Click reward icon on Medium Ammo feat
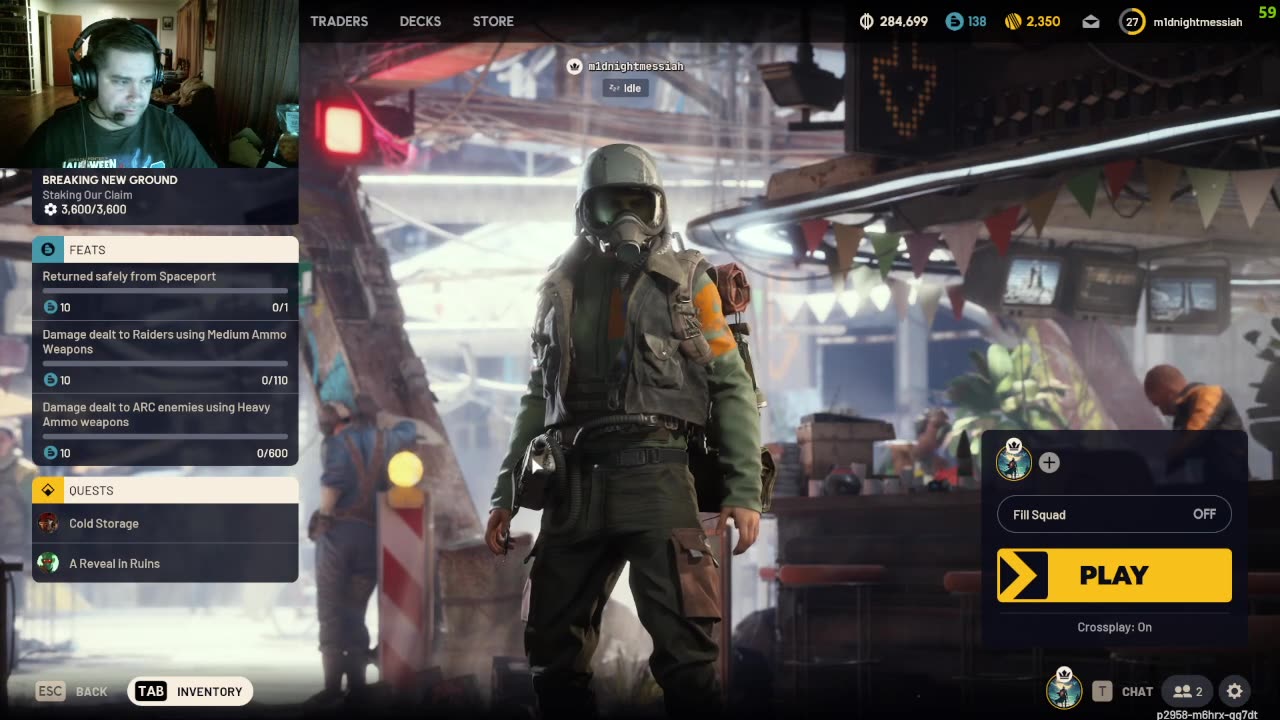Image resolution: width=1280 pixels, height=720 pixels. click(50, 380)
